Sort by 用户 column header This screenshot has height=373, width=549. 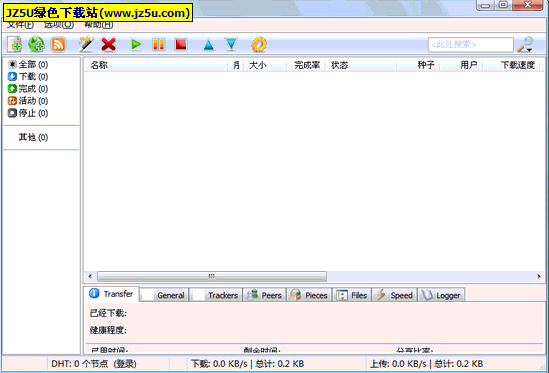[x=461, y=65]
